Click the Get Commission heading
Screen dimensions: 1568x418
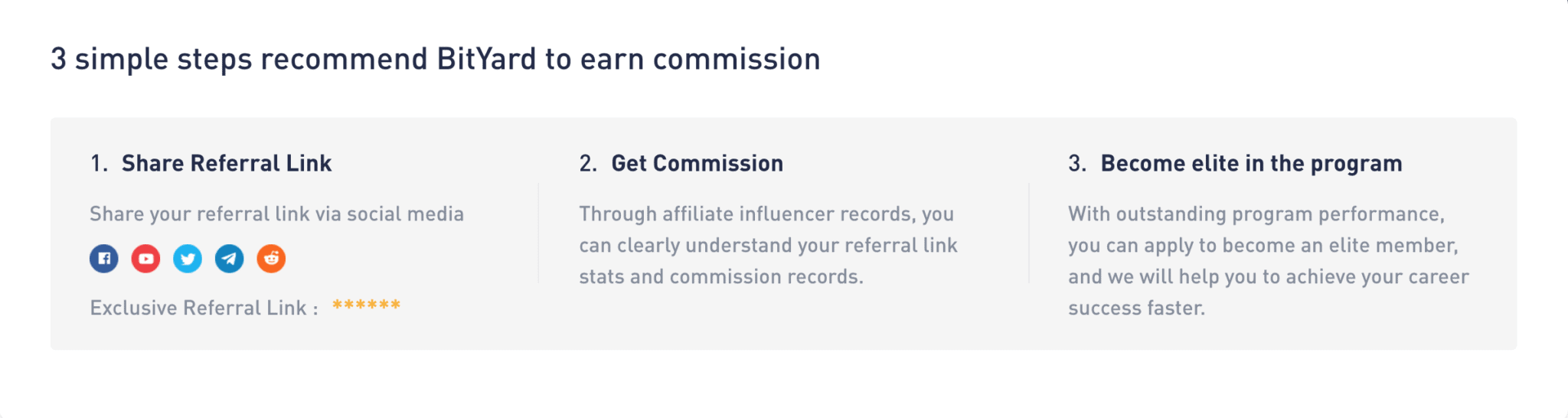[x=697, y=163]
